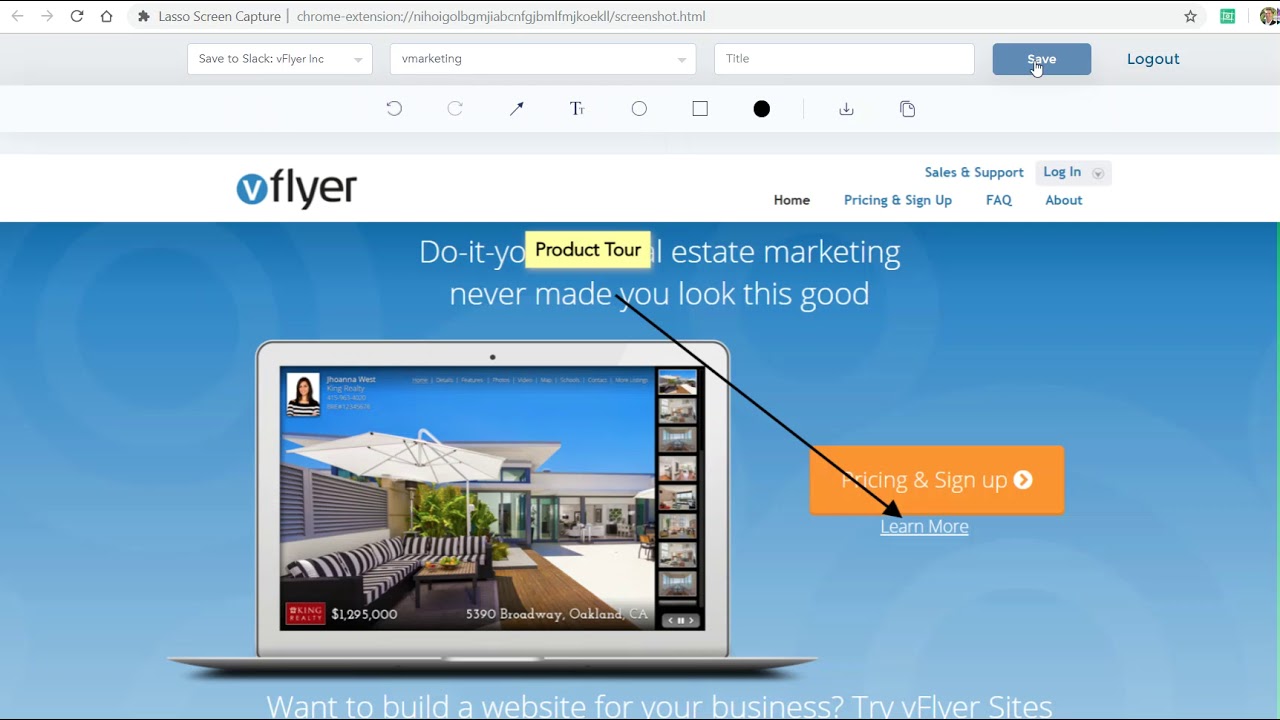Select the rectangle shape tool
The height and width of the screenshot is (720, 1280).
pyautogui.click(x=700, y=109)
